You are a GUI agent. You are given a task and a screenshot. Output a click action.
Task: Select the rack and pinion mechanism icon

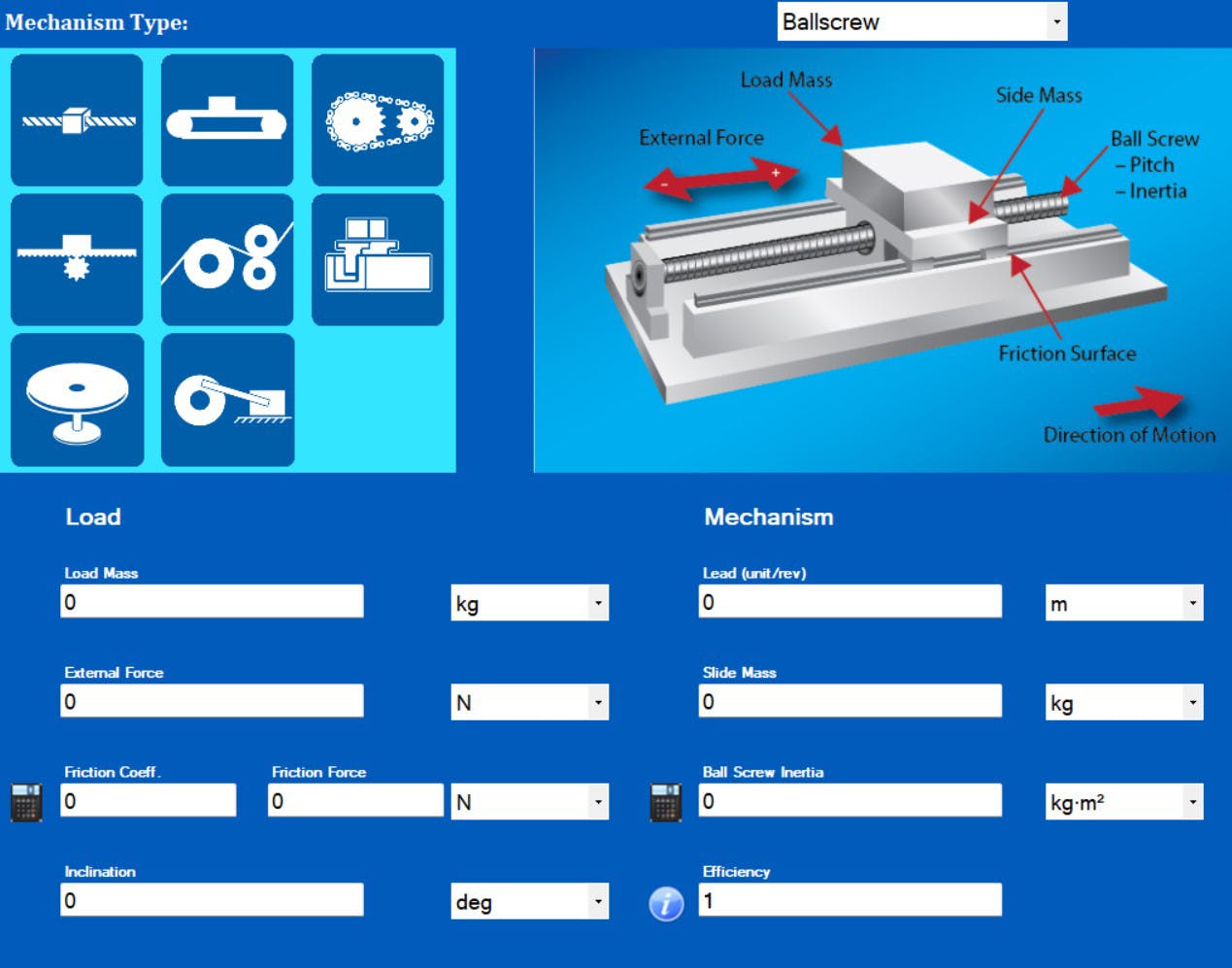[77, 259]
